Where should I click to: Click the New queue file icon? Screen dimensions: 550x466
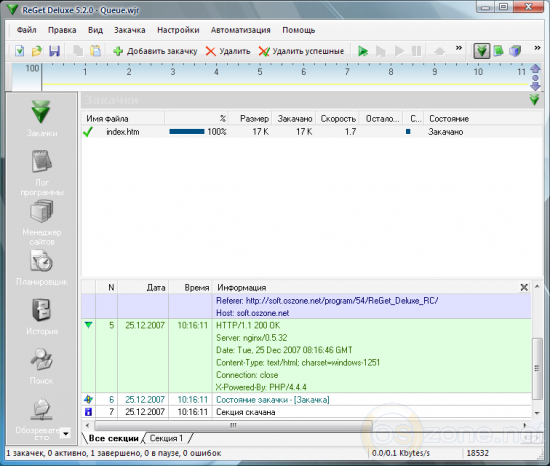tap(20, 51)
